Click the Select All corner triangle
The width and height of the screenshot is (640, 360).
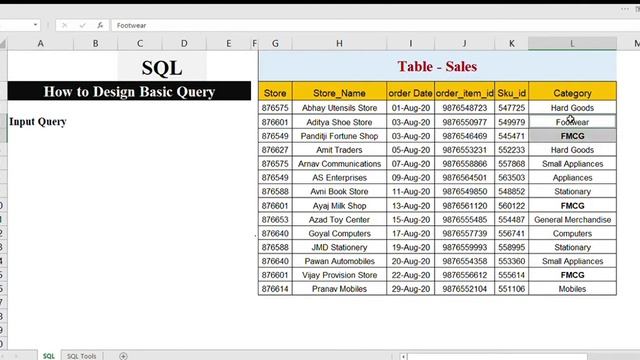(3, 44)
